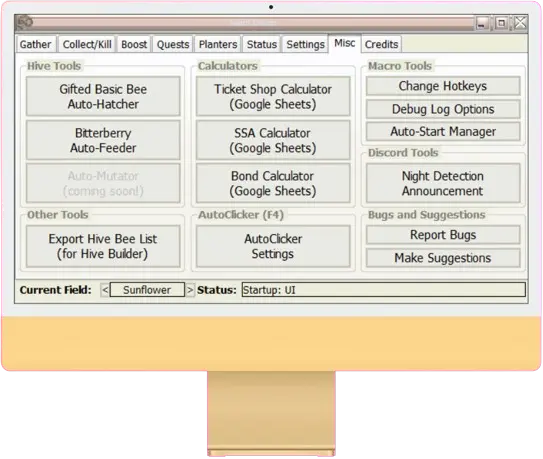Switch to the Status tab
The image size is (543, 459).
(262, 44)
